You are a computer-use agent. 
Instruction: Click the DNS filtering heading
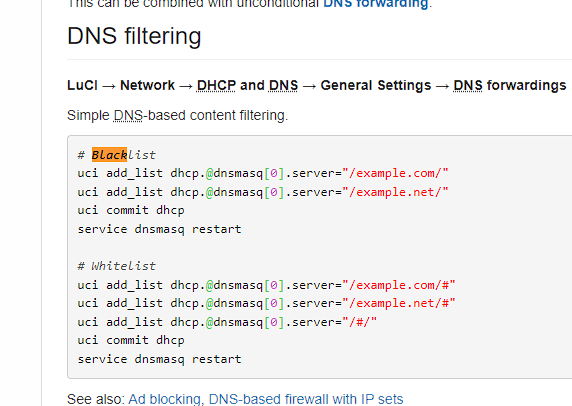pos(134,36)
